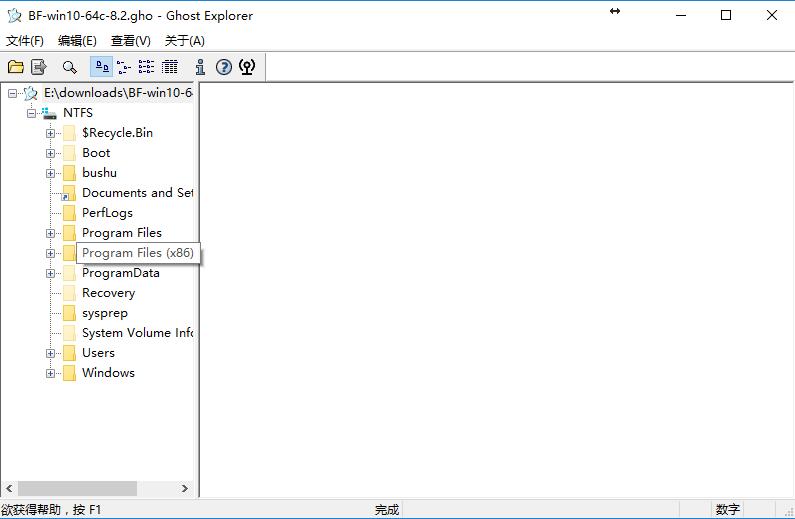The height and width of the screenshot is (519, 795).
Task: Select the sysprep folder
Action: point(104,313)
